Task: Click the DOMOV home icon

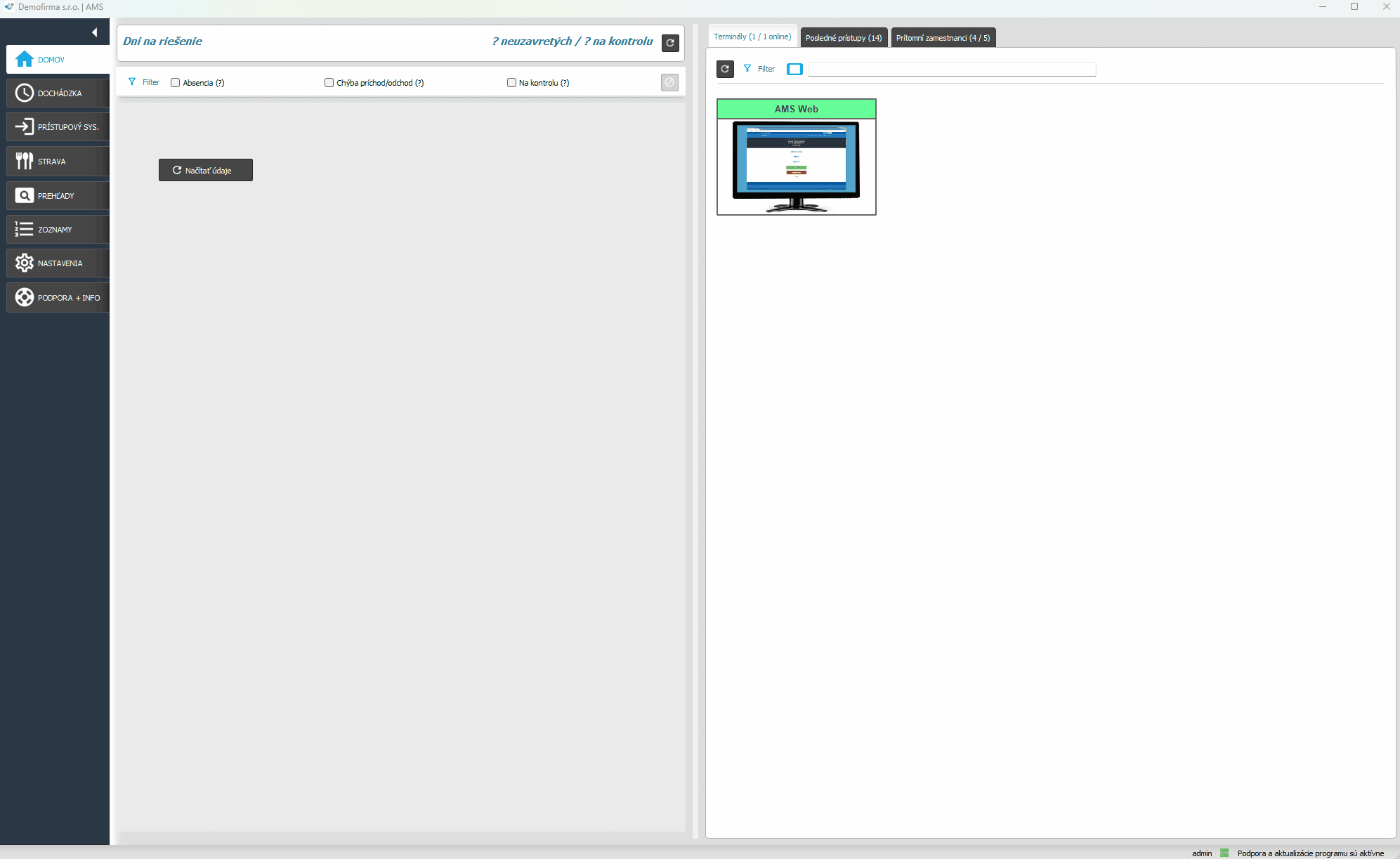Action: click(25, 60)
